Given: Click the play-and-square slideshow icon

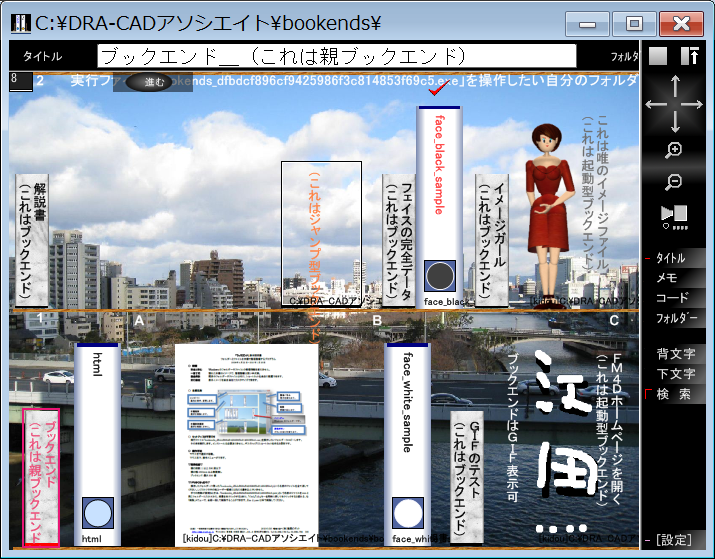Looking at the screenshot, I should pos(674,217).
